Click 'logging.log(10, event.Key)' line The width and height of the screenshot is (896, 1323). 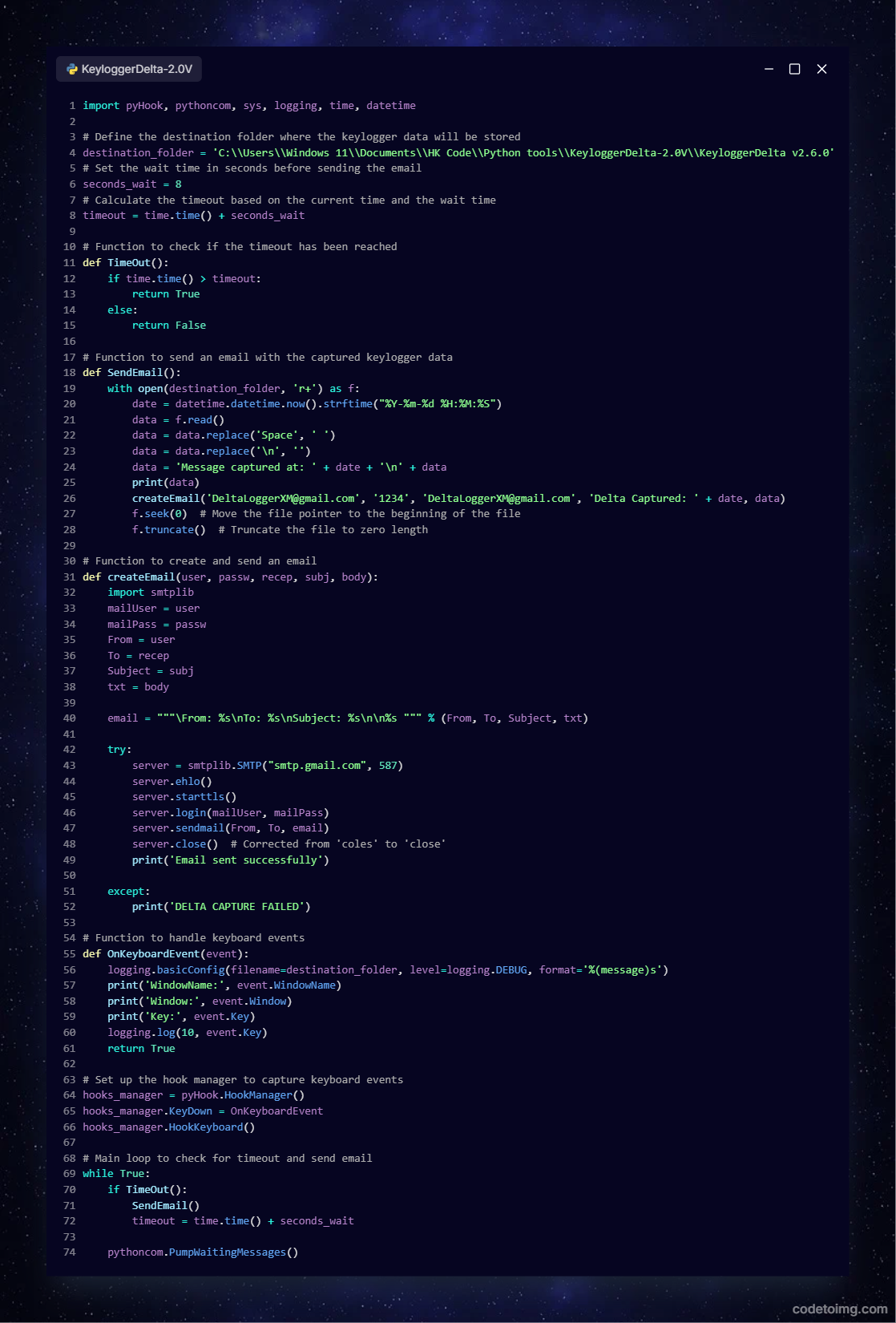(x=188, y=1033)
